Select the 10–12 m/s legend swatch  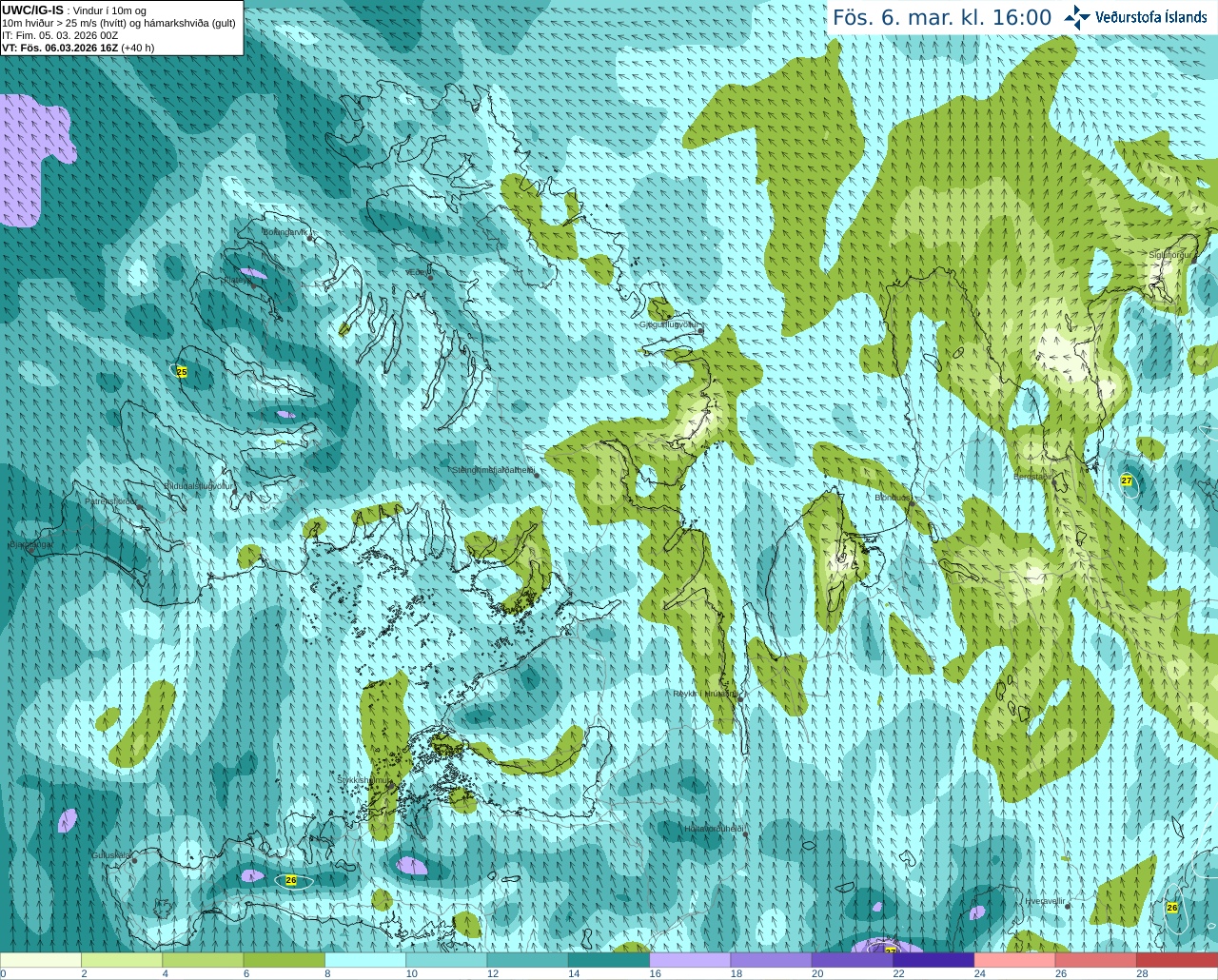click(446, 960)
